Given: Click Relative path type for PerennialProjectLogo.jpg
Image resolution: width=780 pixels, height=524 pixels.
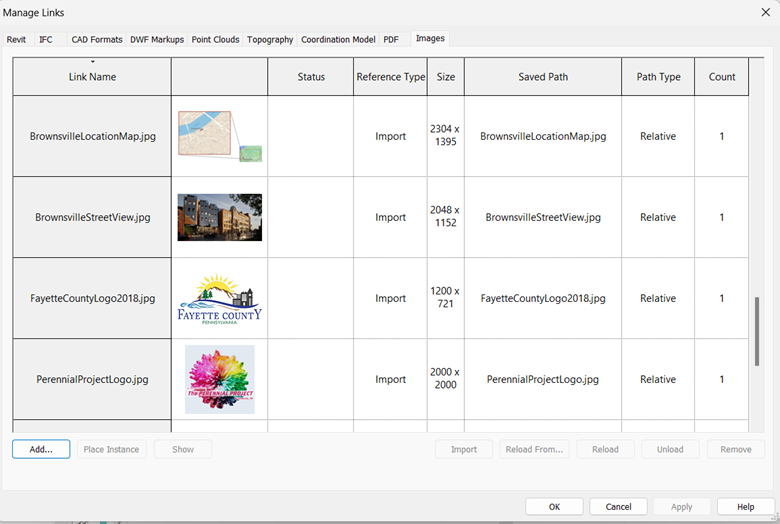Looking at the screenshot, I should pyautogui.click(x=658, y=379).
